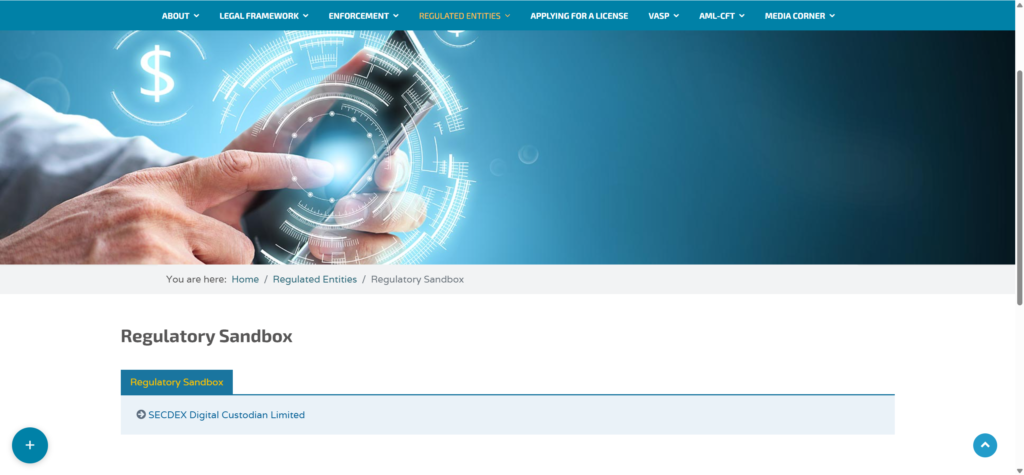The height and width of the screenshot is (475, 1024).
Task: Expand the VASP dropdown chevron
Action: coord(677,16)
